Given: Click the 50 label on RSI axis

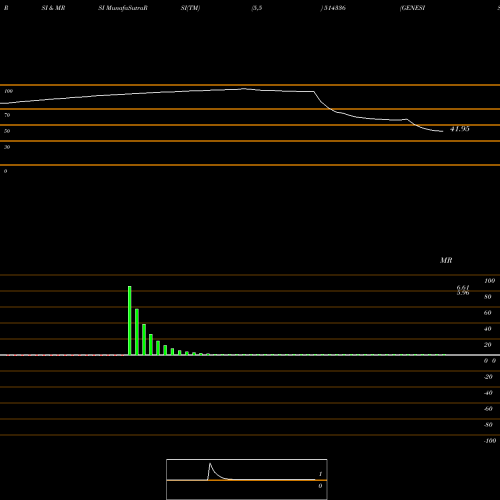Looking at the screenshot, I should pyautogui.click(x=7, y=131).
